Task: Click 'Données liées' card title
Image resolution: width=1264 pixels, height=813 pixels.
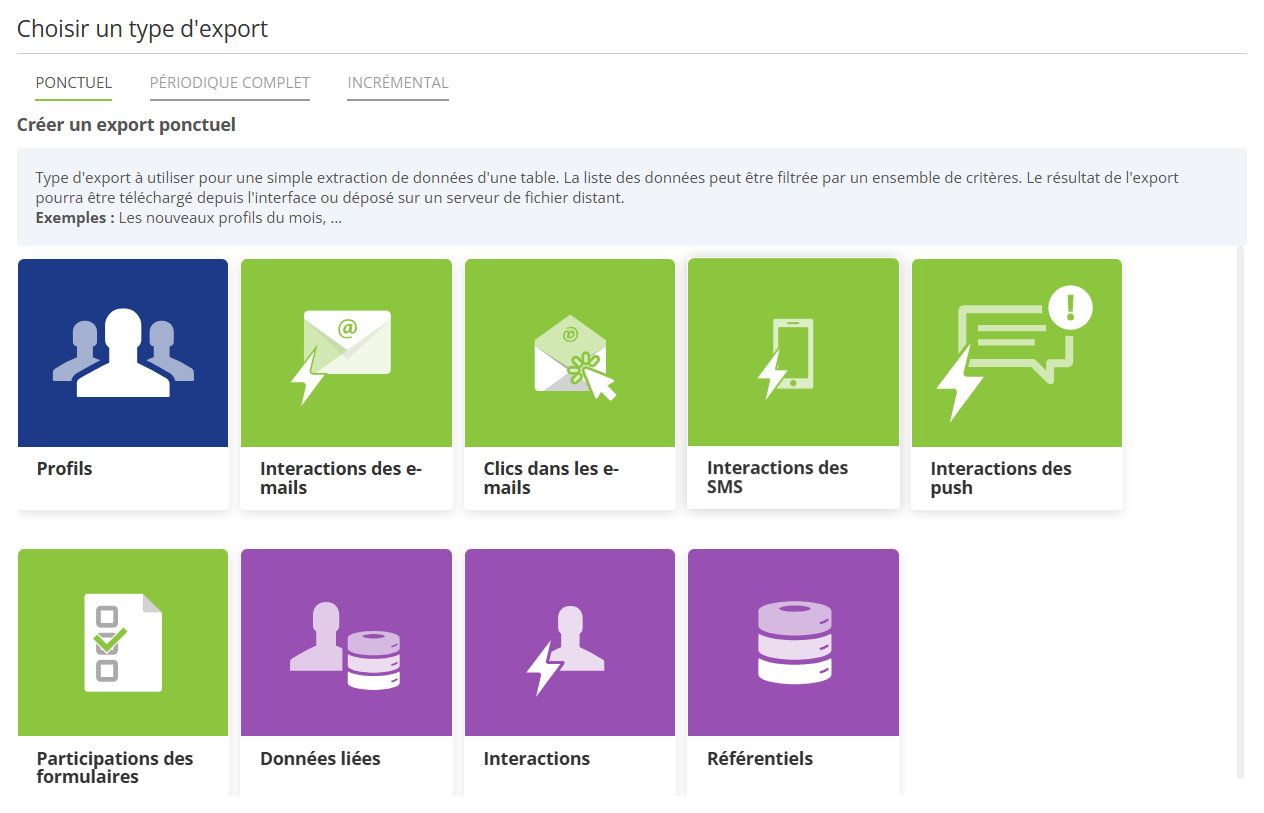Action: point(320,758)
